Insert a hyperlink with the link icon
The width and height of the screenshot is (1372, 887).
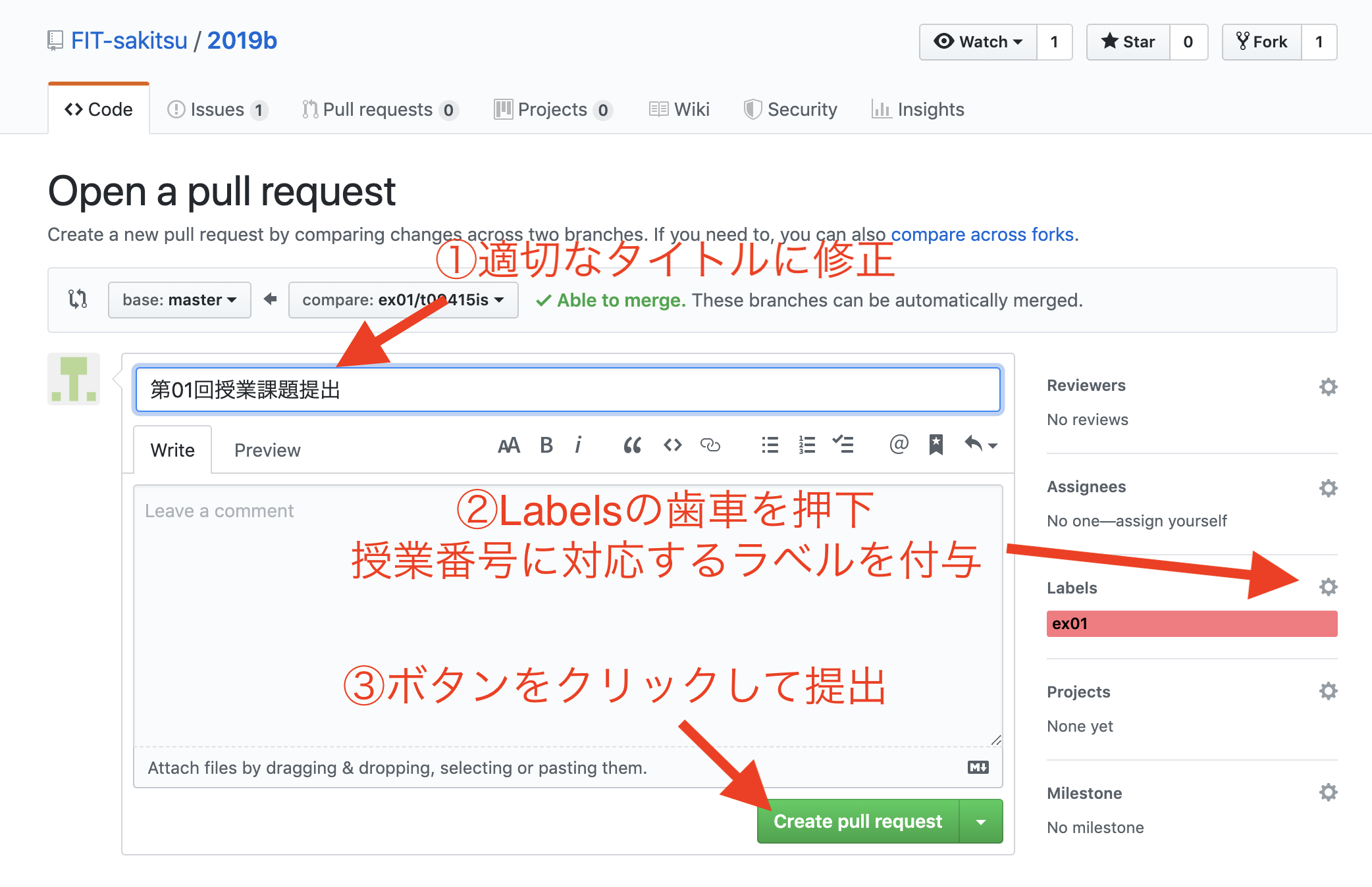(712, 445)
